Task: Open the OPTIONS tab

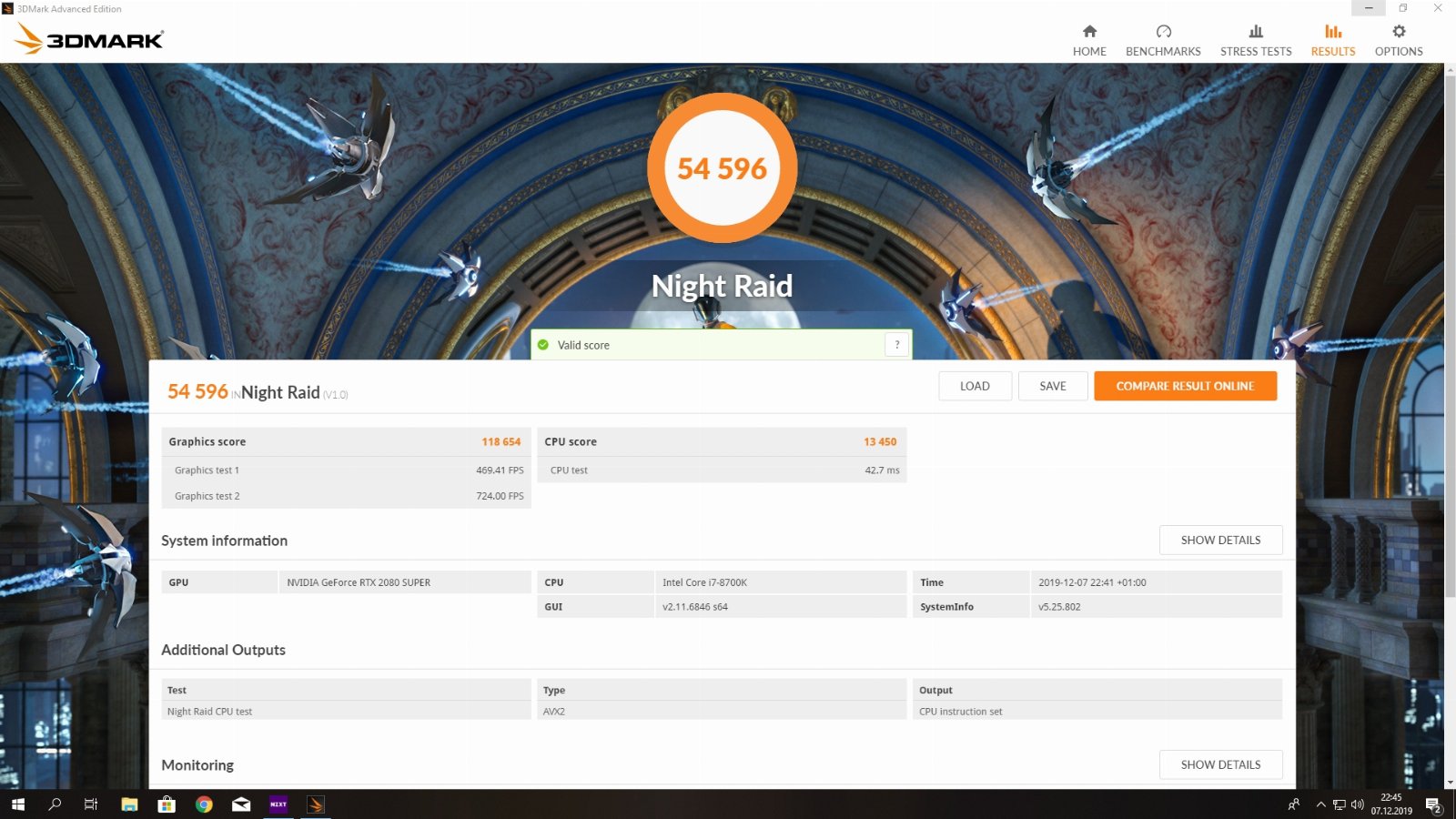Action: pyautogui.click(x=1399, y=41)
